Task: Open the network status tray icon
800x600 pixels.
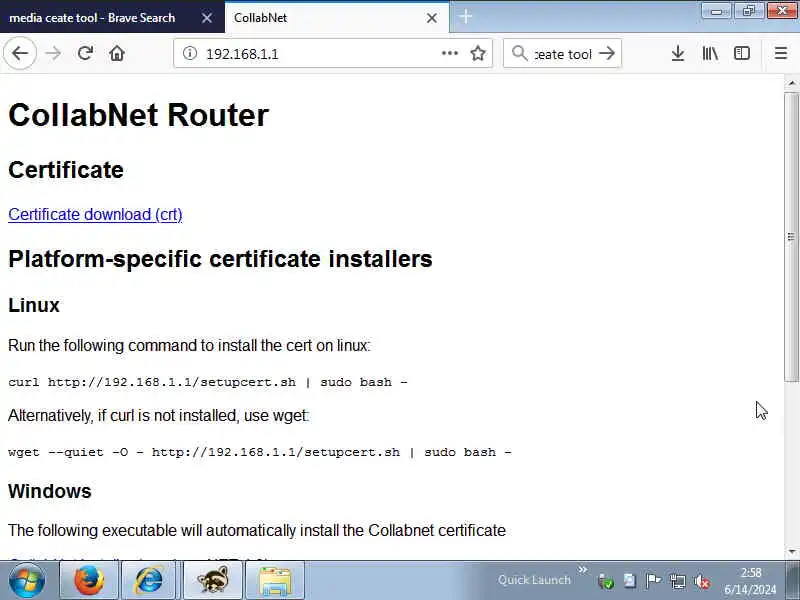Action: click(678, 581)
